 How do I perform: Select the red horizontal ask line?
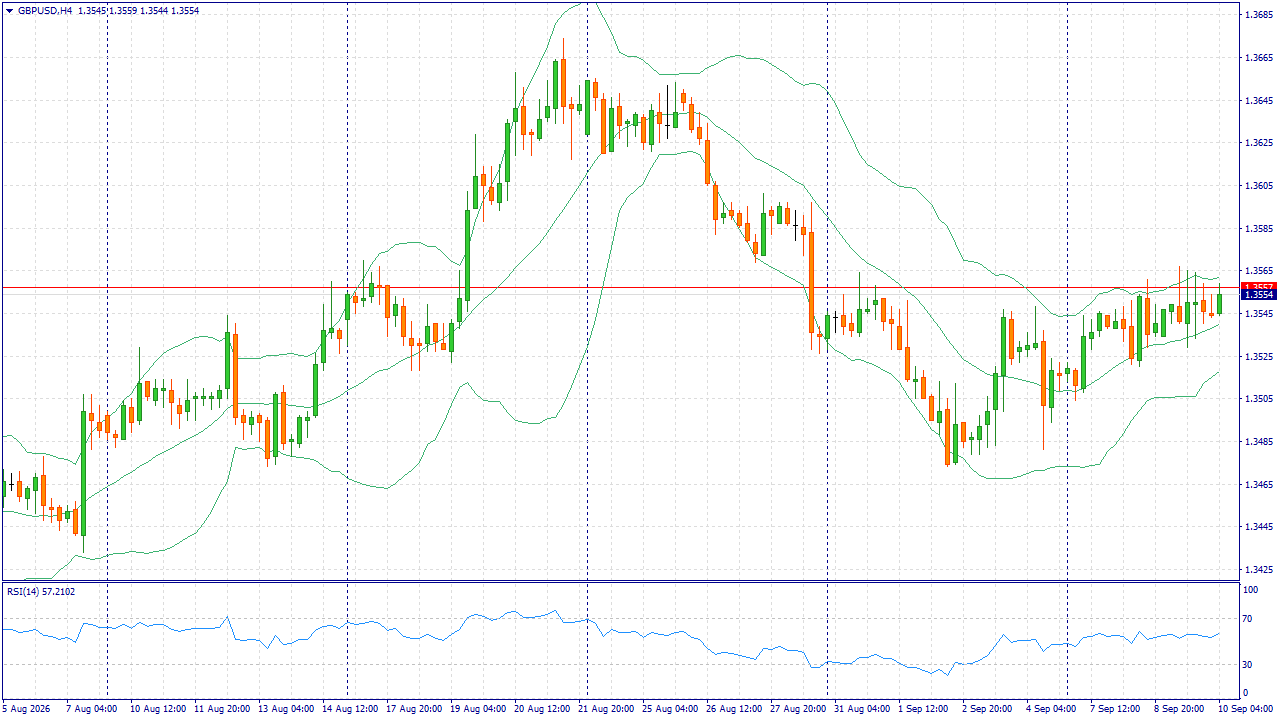click(x=620, y=287)
